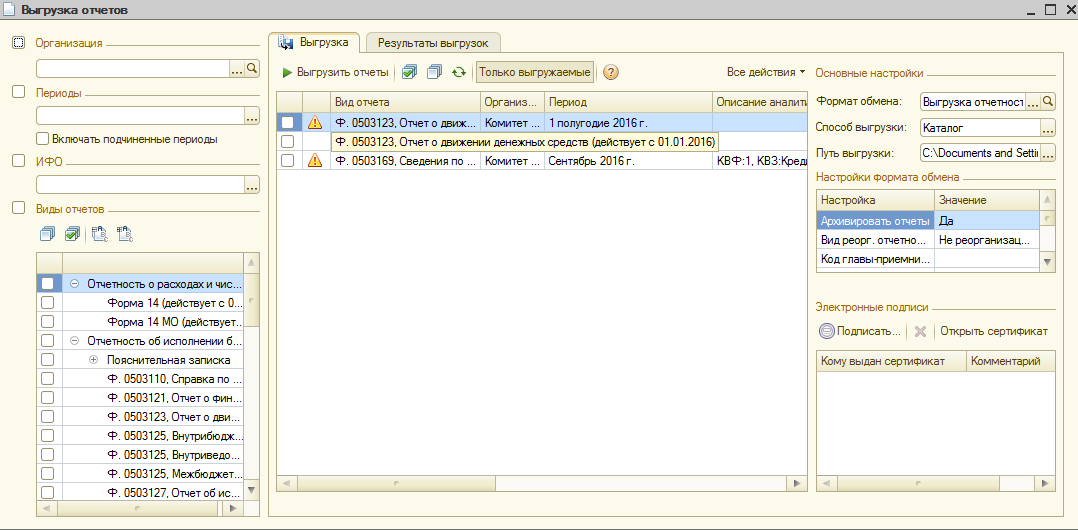
Task: Click the Вид отчета column header
Action: coord(406,102)
